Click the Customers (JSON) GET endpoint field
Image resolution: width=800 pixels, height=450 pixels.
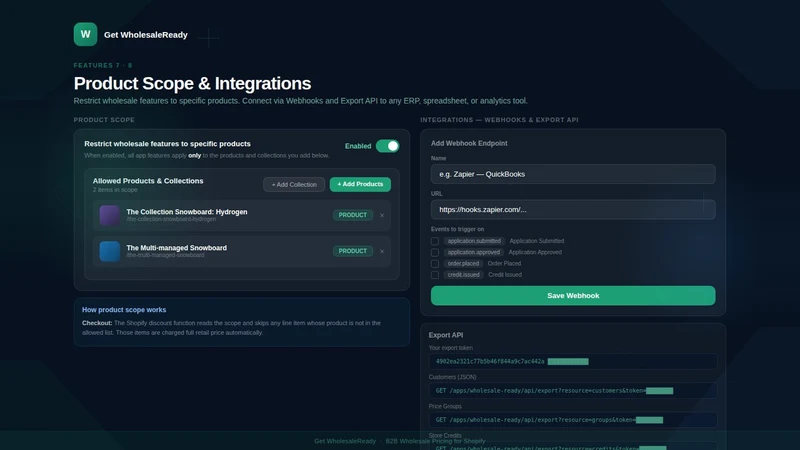pyautogui.click(x=573, y=390)
